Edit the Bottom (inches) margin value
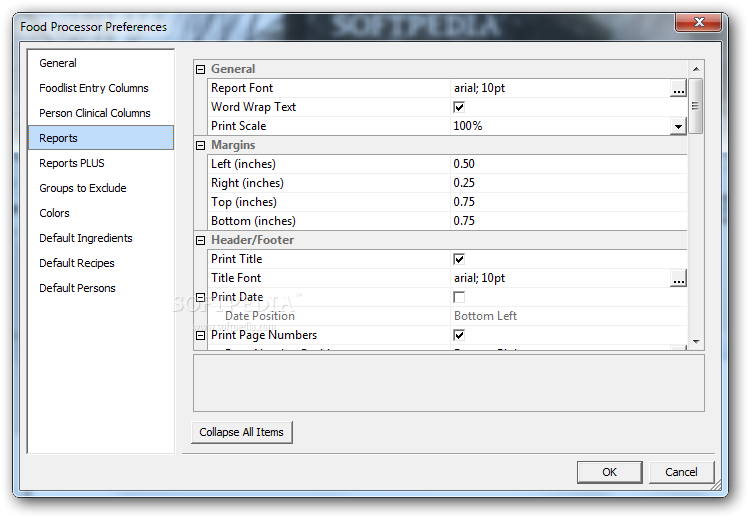This screenshot has width=749, height=518. point(568,221)
